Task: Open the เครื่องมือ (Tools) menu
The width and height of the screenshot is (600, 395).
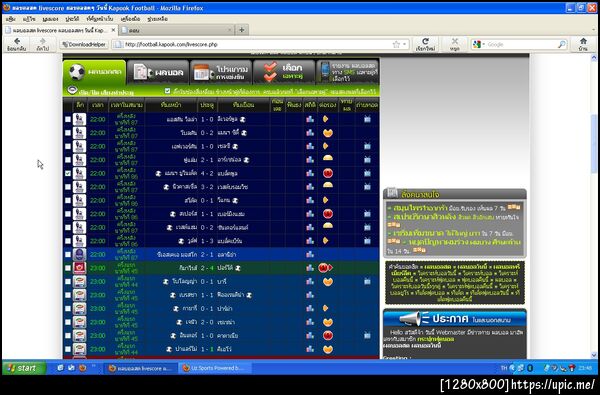Action: (130, 19)
